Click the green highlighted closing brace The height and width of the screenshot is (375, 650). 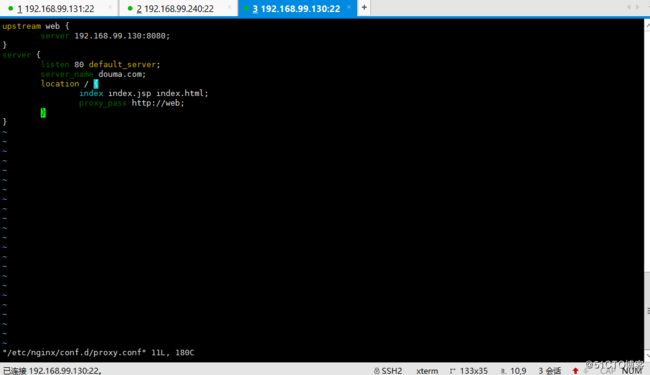coord(43,112)
